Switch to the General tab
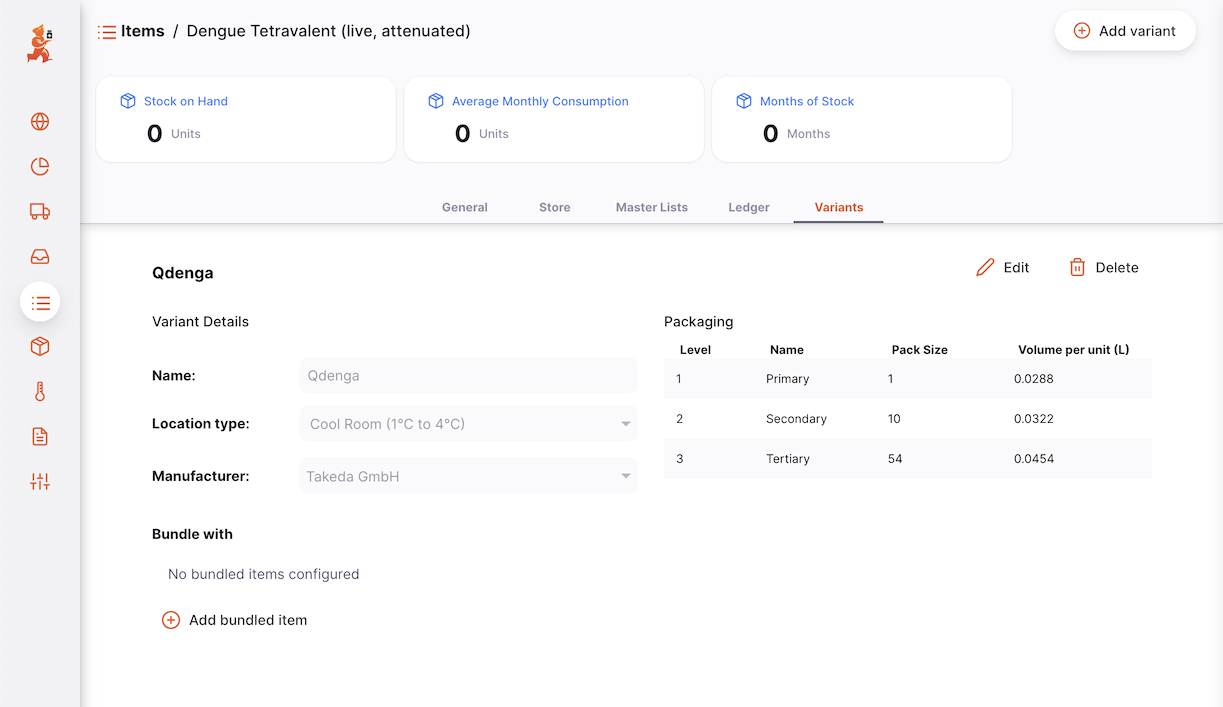This screenshot has height=707, width=1223. coord(465,207)
